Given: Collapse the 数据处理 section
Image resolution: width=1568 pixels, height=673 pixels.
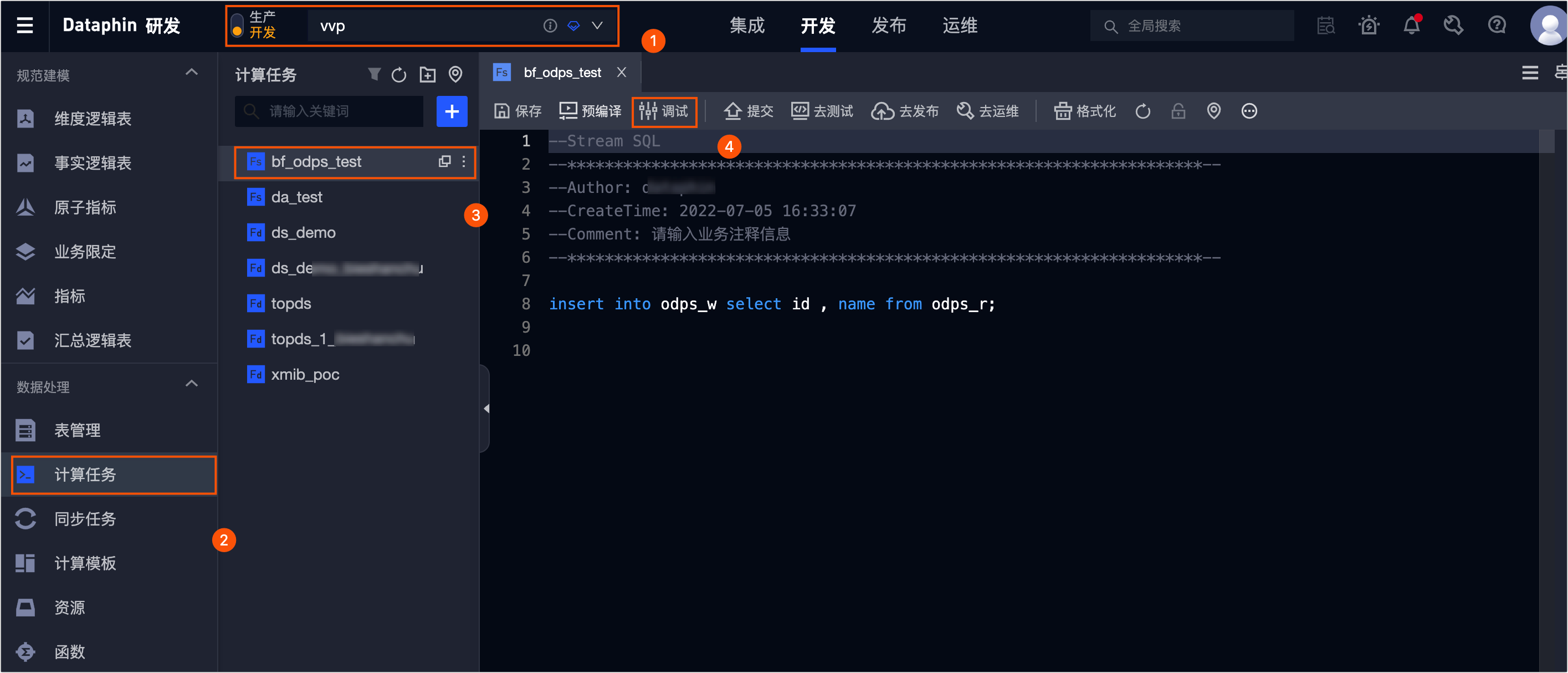Looking at the screenshot, I should (191, 384).
